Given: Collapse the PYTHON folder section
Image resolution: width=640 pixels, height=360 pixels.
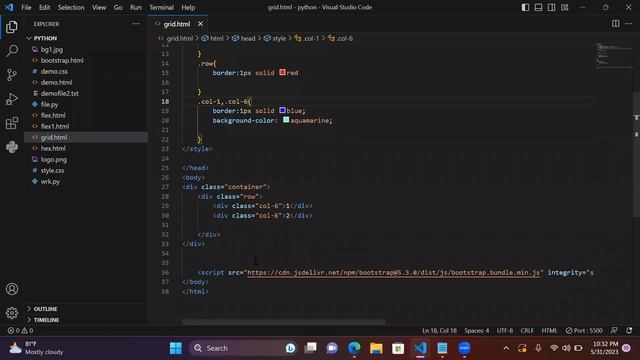Looking at the screenshot, I should (86, 38).
